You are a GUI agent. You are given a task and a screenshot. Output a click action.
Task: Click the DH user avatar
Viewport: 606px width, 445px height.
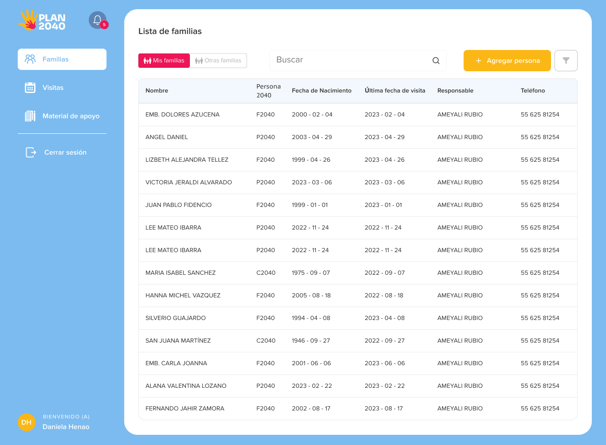(x=27, y=422)
